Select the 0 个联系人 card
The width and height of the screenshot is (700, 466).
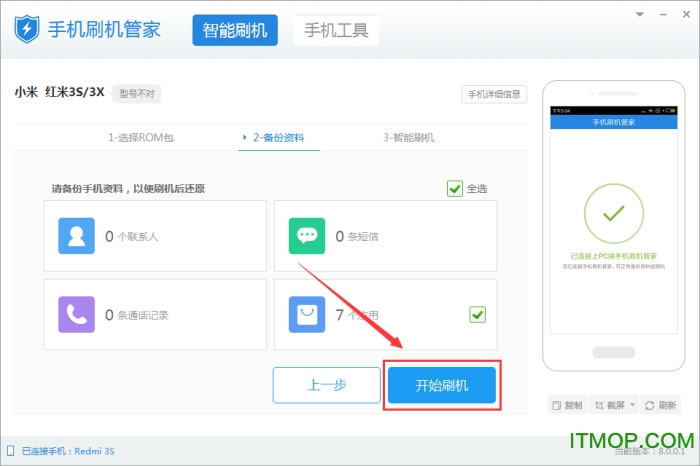(x=155, y=236)
